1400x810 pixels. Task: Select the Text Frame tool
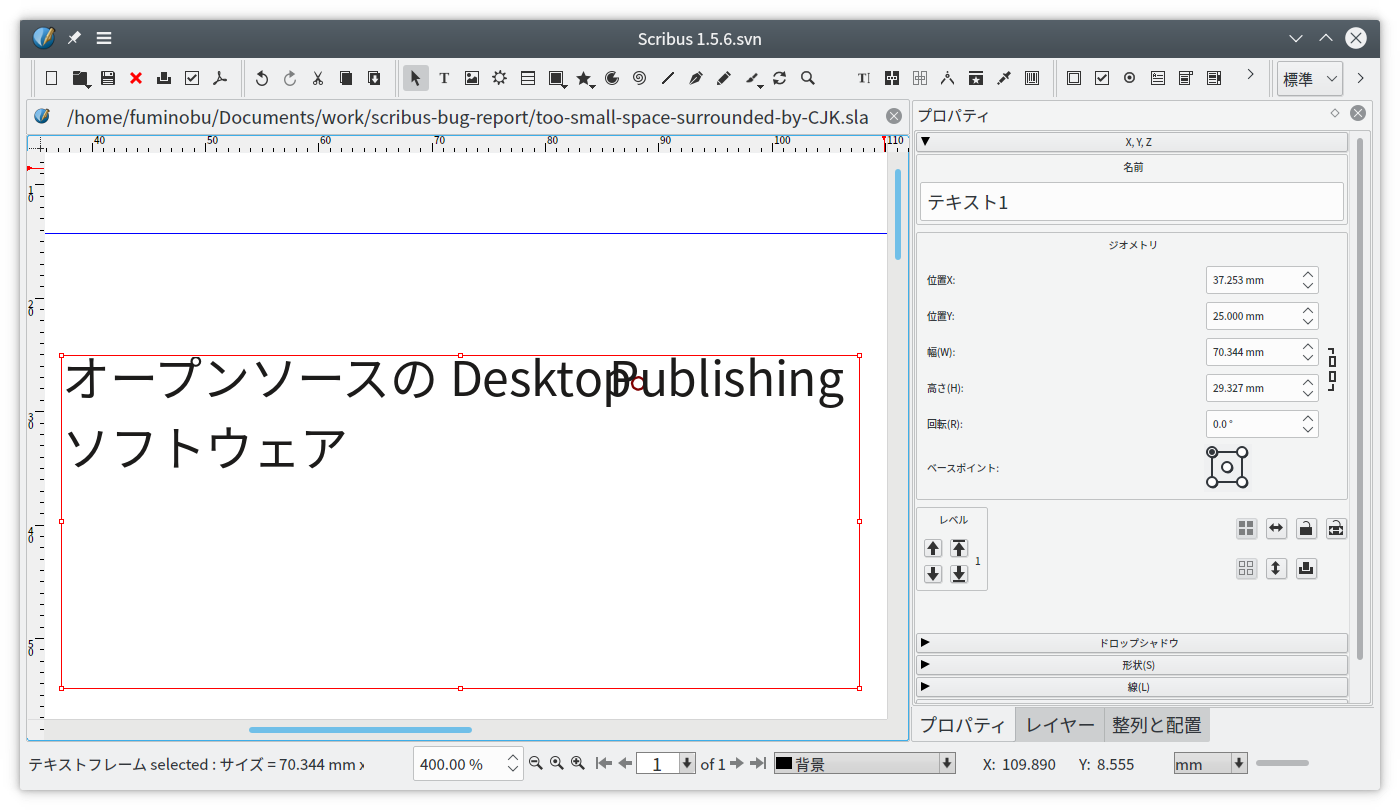click(444, 78)
